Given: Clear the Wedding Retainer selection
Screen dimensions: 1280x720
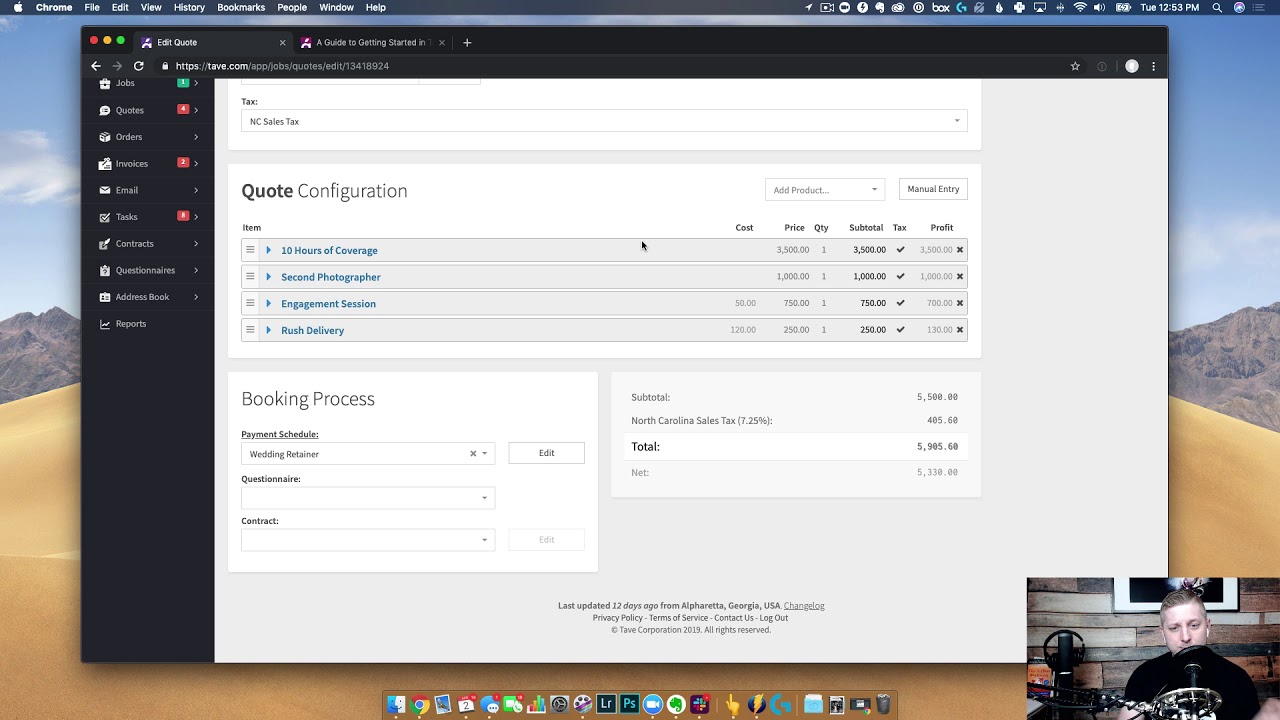Looking at the screenshot, I should click(x=473, y=454).
